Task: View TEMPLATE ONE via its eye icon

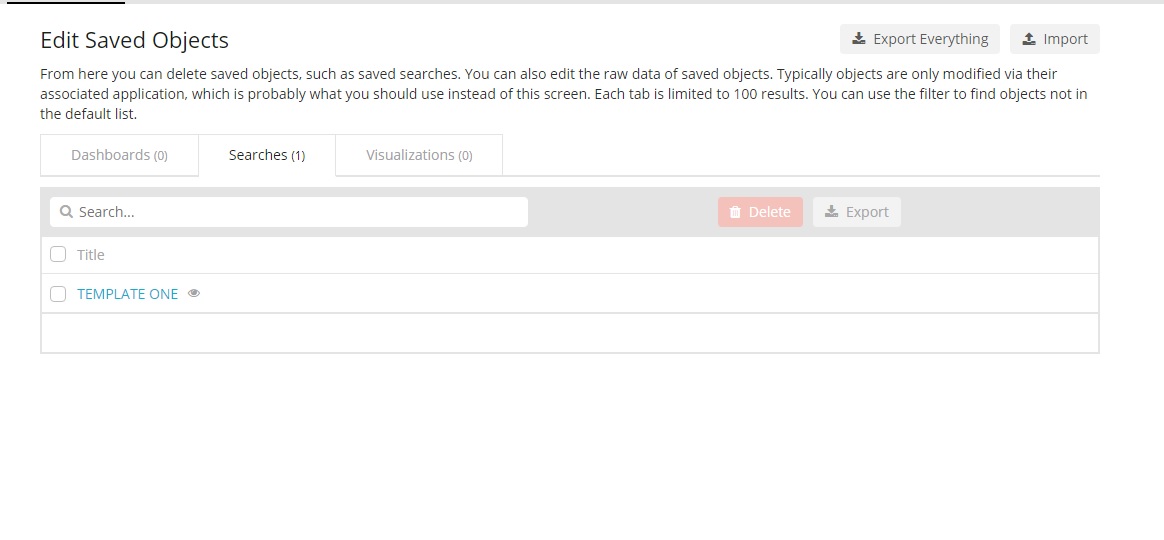Action: pos(194,293)
